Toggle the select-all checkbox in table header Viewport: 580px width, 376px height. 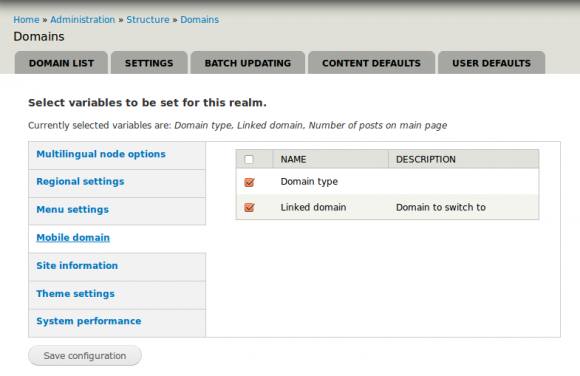[249, 160]
